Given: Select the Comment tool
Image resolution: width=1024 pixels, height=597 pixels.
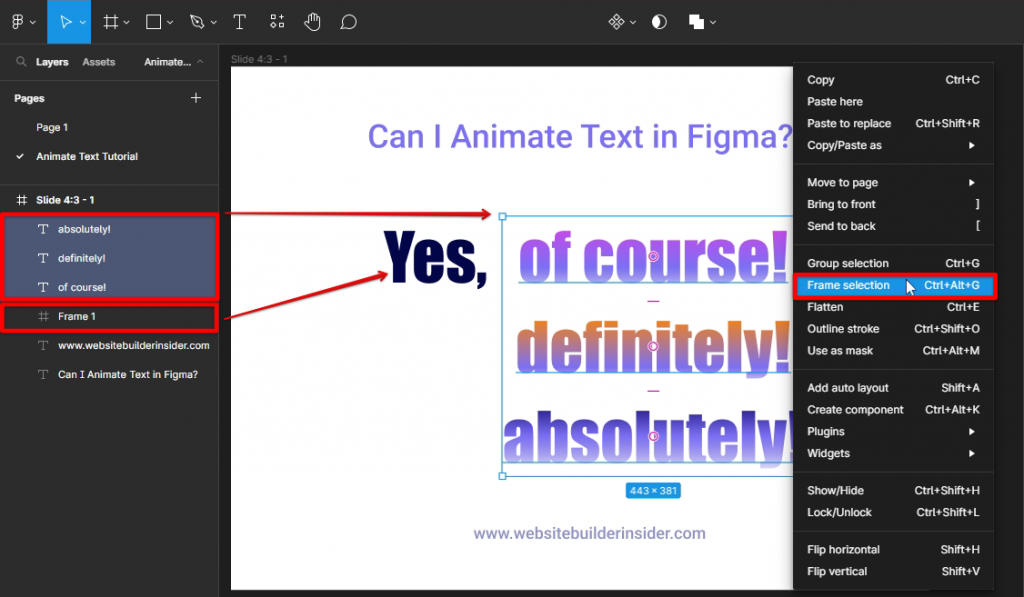Looking at the screenshot, I should (348, 22).
